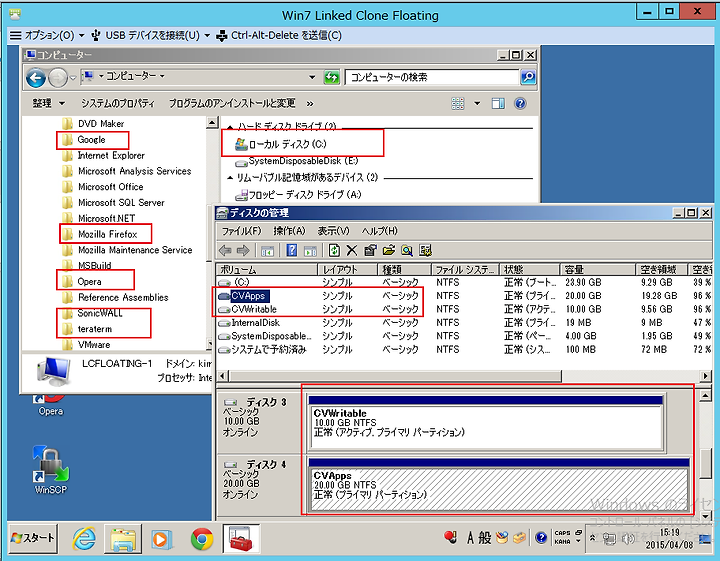Click the Explorer forward arrow button

tap(57, 77)
